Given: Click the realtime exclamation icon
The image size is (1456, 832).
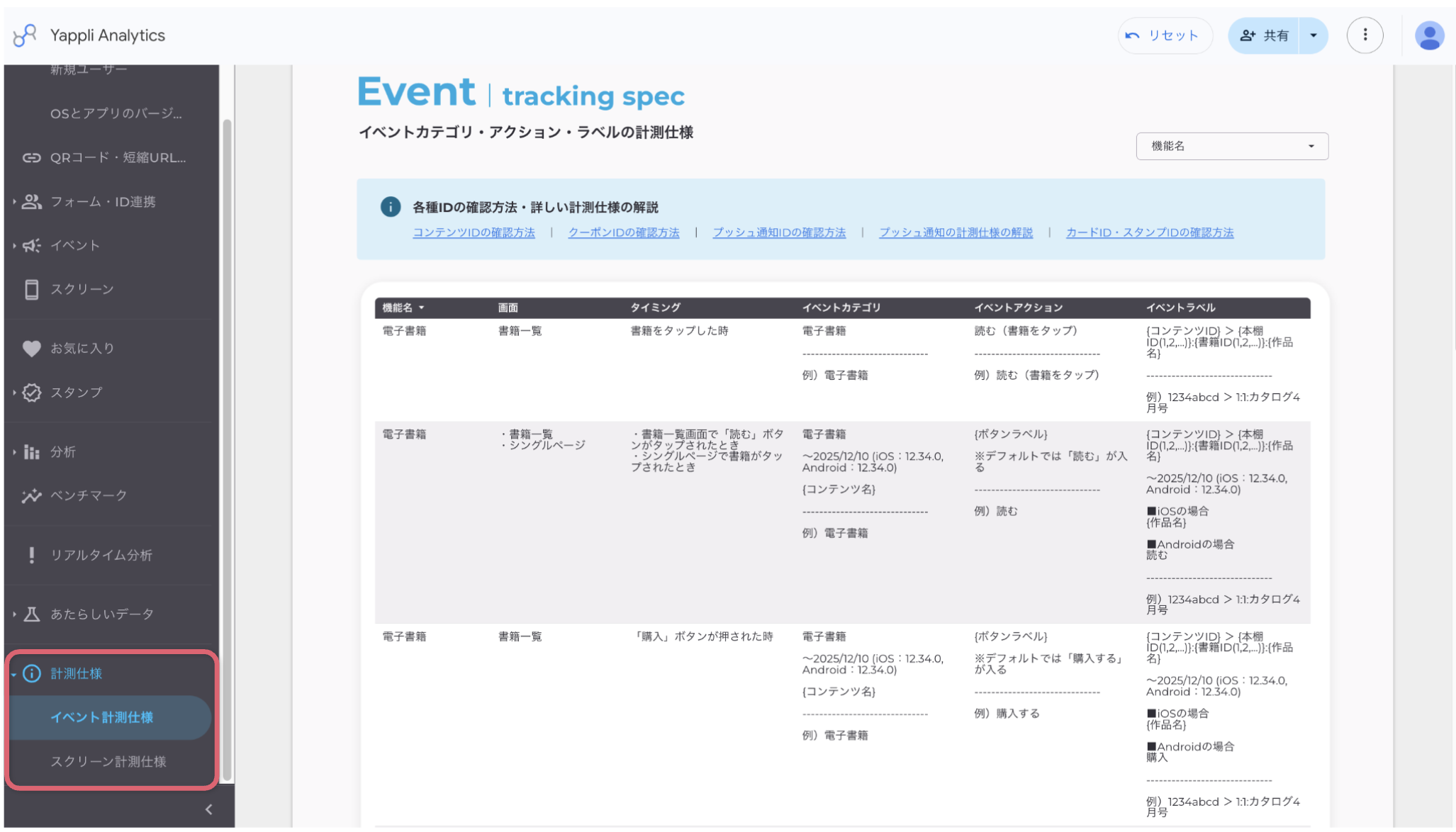Looking at the screenshot, I should pyautogui.click(x=31, y=555).
